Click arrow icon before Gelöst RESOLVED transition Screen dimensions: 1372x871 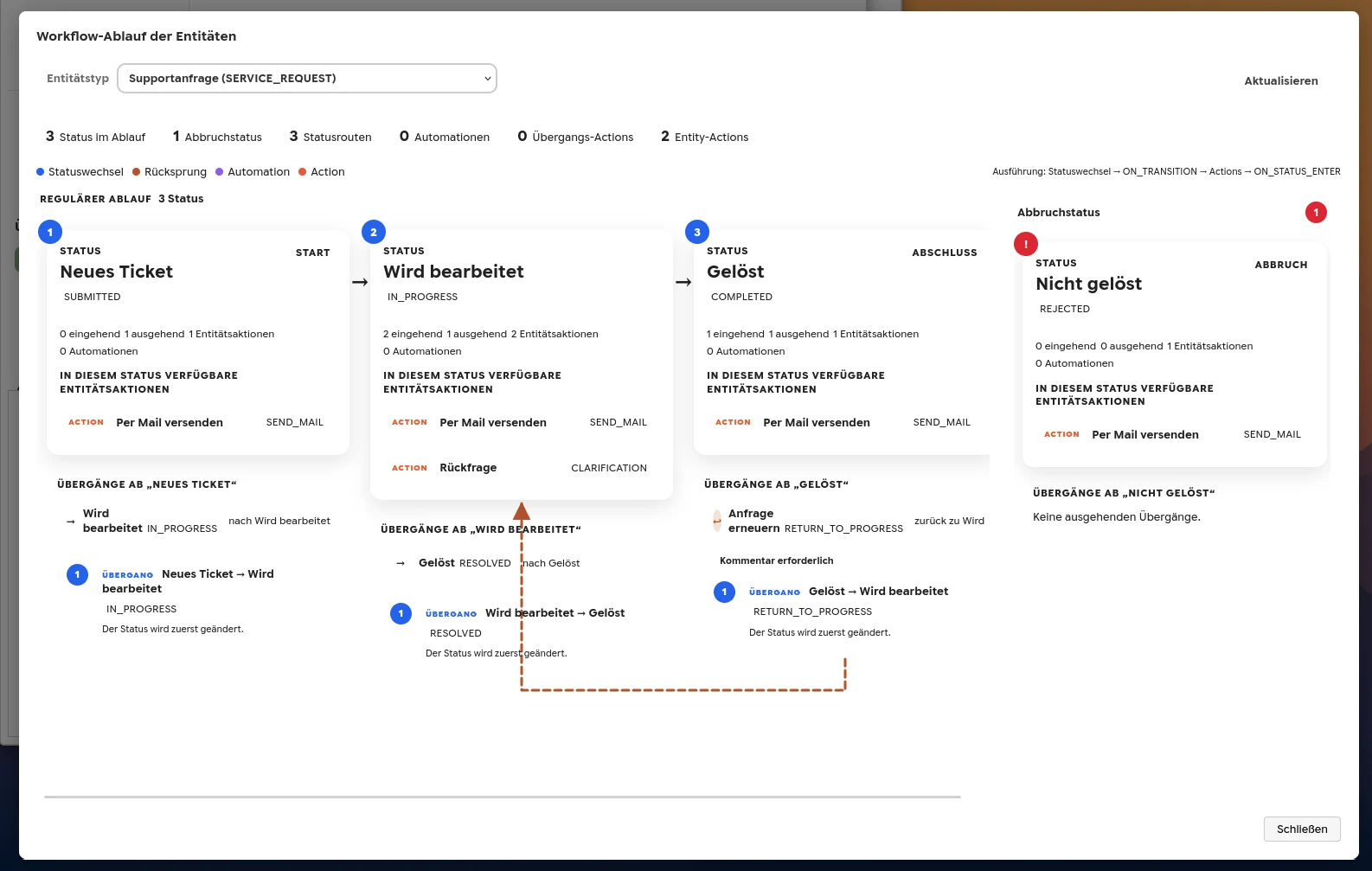(x=401, y=563)
